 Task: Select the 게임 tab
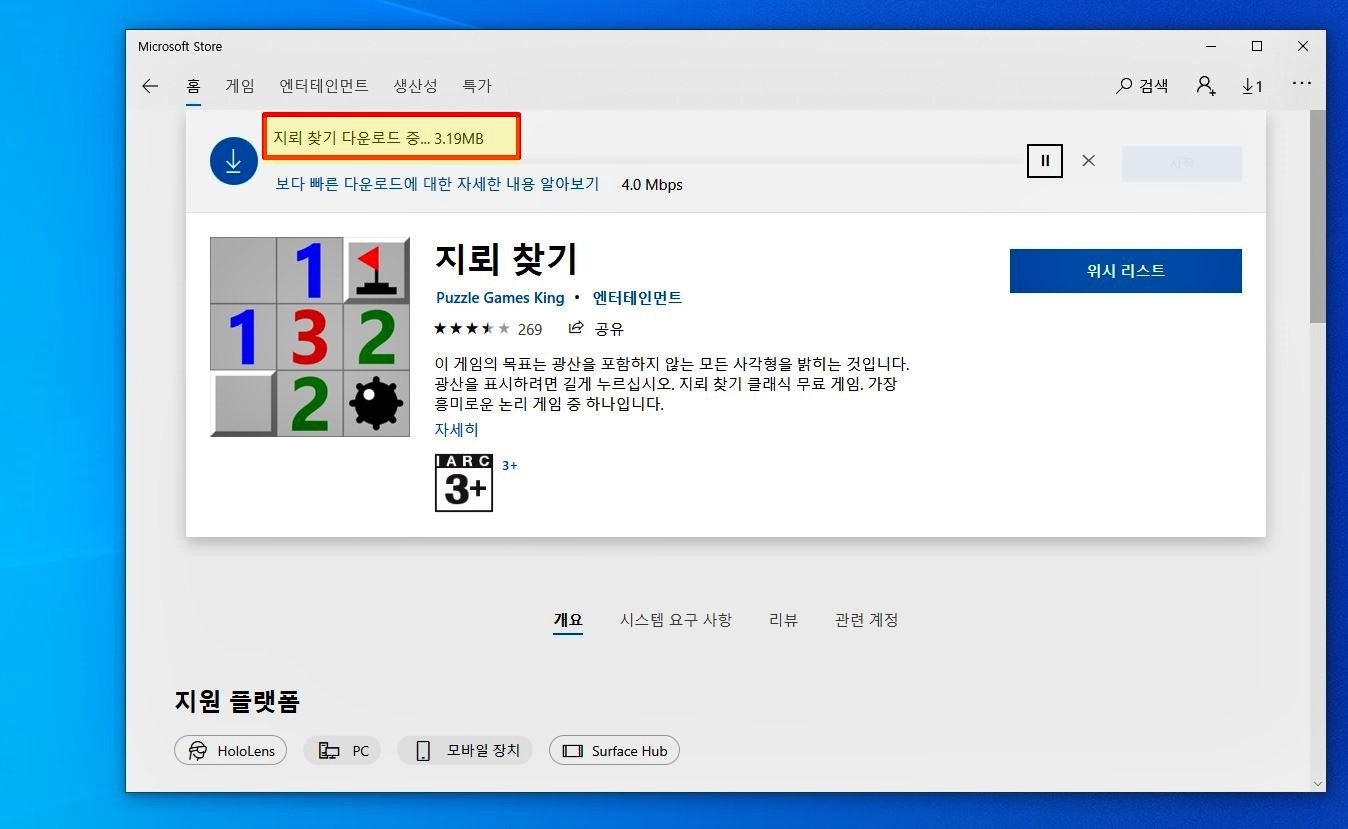point(240,86)
